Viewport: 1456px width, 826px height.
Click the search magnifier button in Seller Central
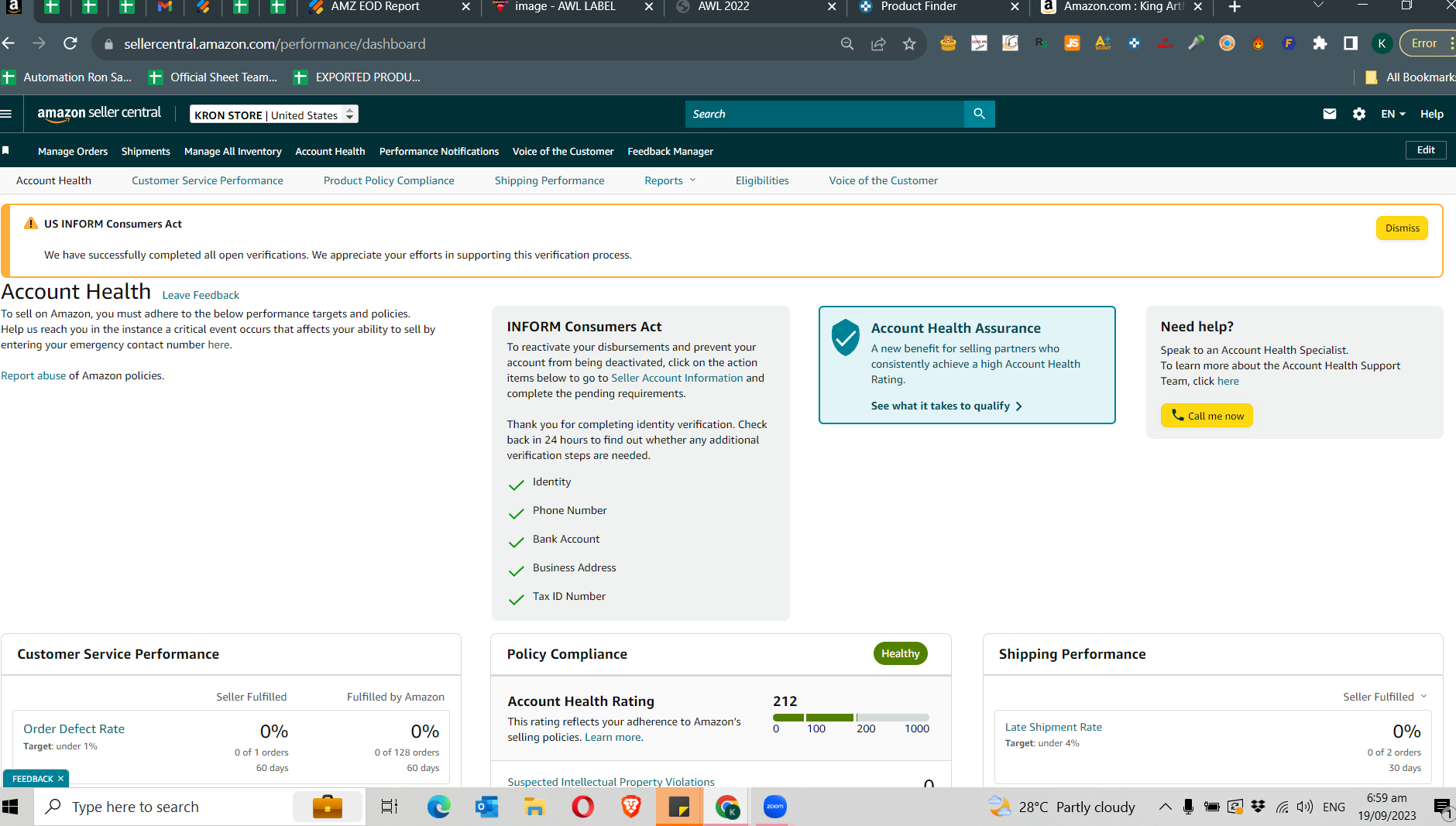979,114
